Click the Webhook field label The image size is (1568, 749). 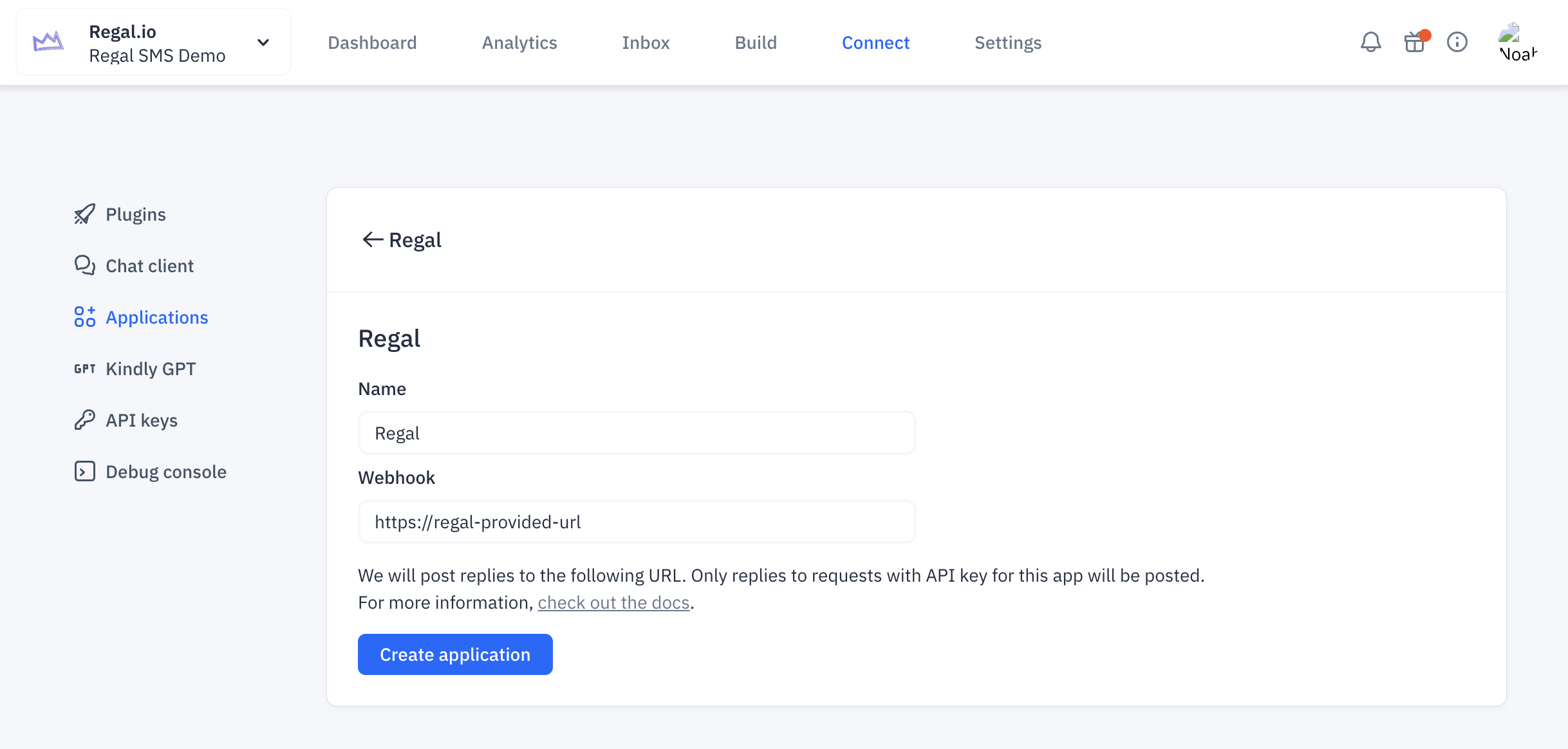[x=397, y=477]
